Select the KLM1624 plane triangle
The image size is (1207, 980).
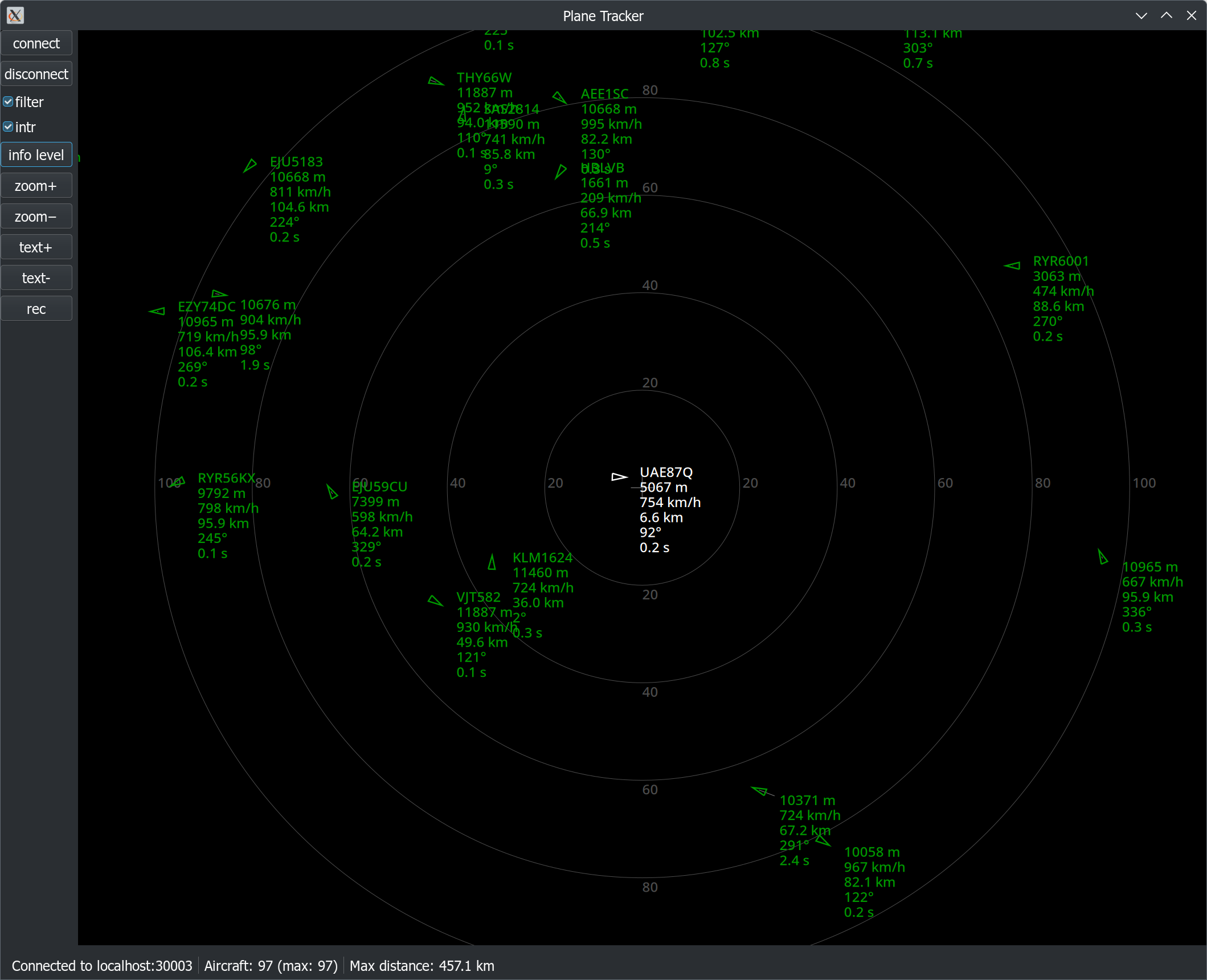pos(492,563)
